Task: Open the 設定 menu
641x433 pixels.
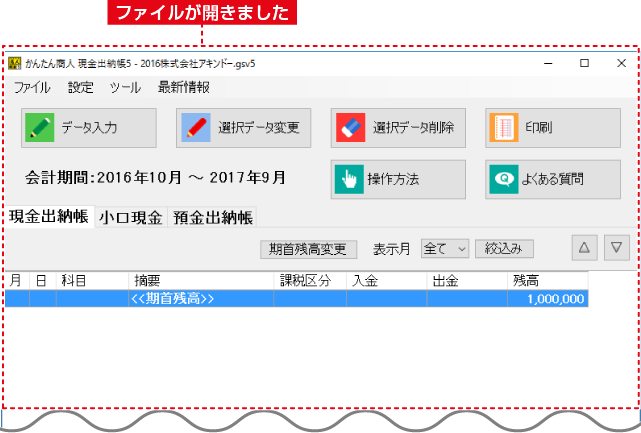Action: tap(81, 87)
